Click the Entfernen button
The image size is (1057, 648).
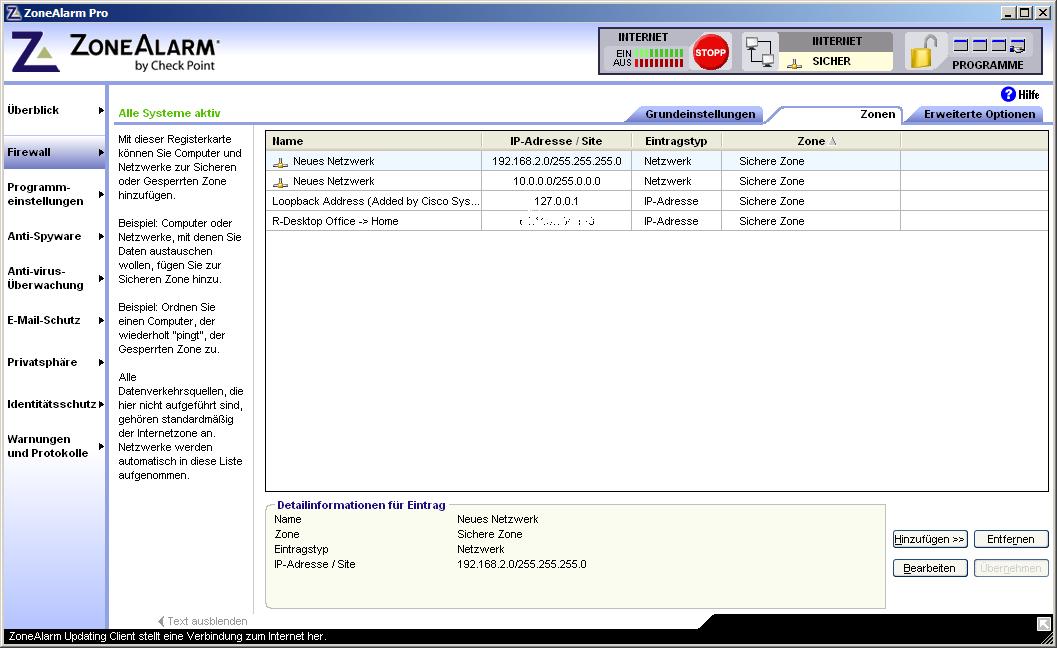click(x=1010, y=539)
